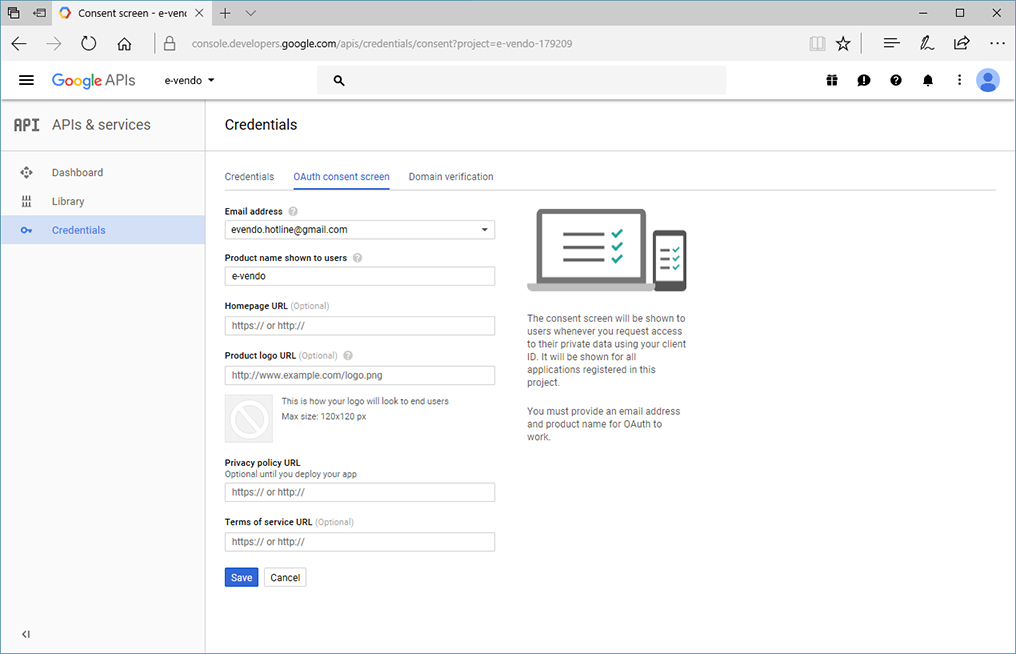Click the site lock icon

point(170,43)
